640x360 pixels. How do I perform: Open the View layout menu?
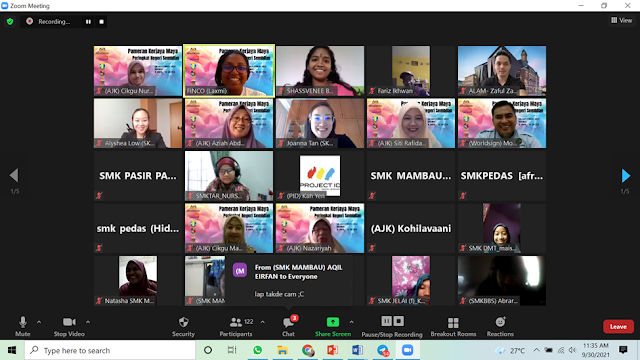(x=621, y=20)
